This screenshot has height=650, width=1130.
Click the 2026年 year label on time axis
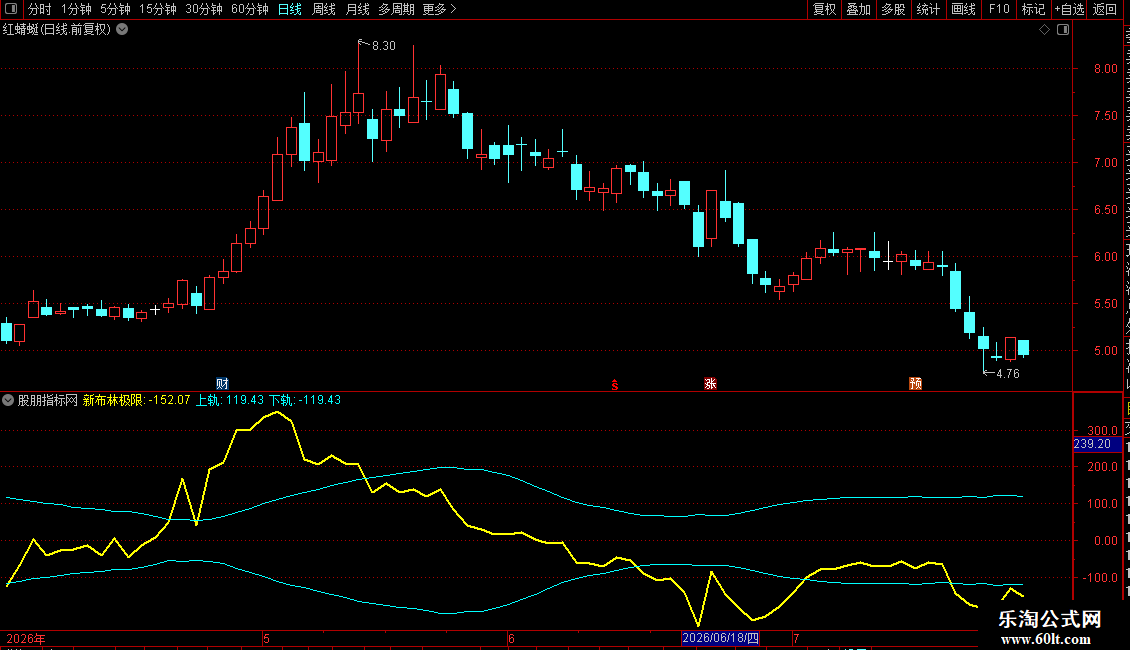25,638
